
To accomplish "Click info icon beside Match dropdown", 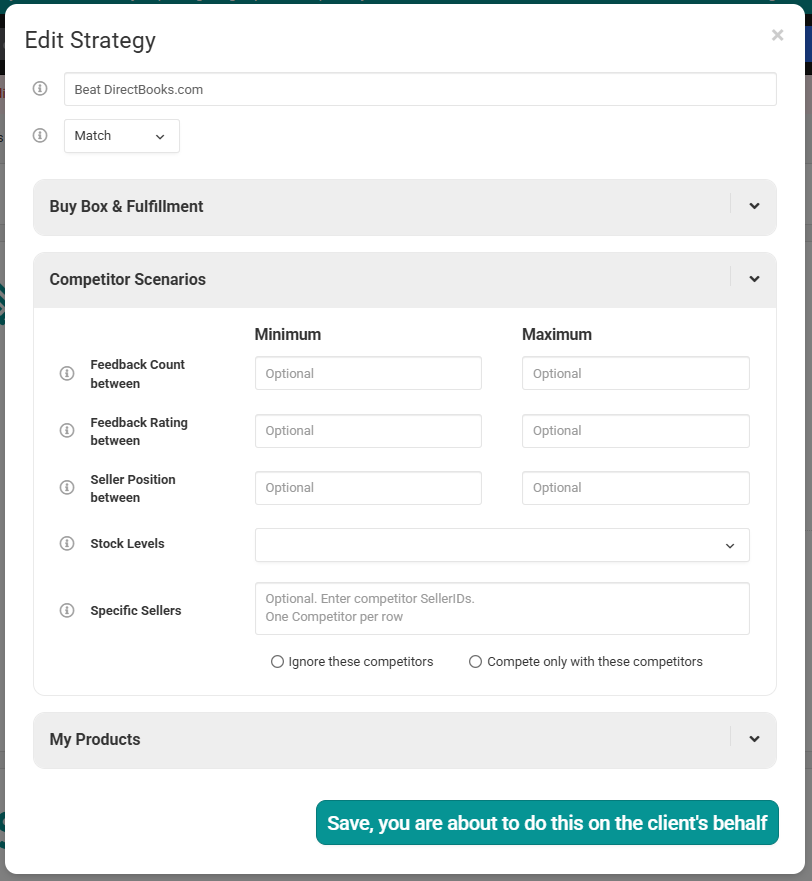I will 40,135.
